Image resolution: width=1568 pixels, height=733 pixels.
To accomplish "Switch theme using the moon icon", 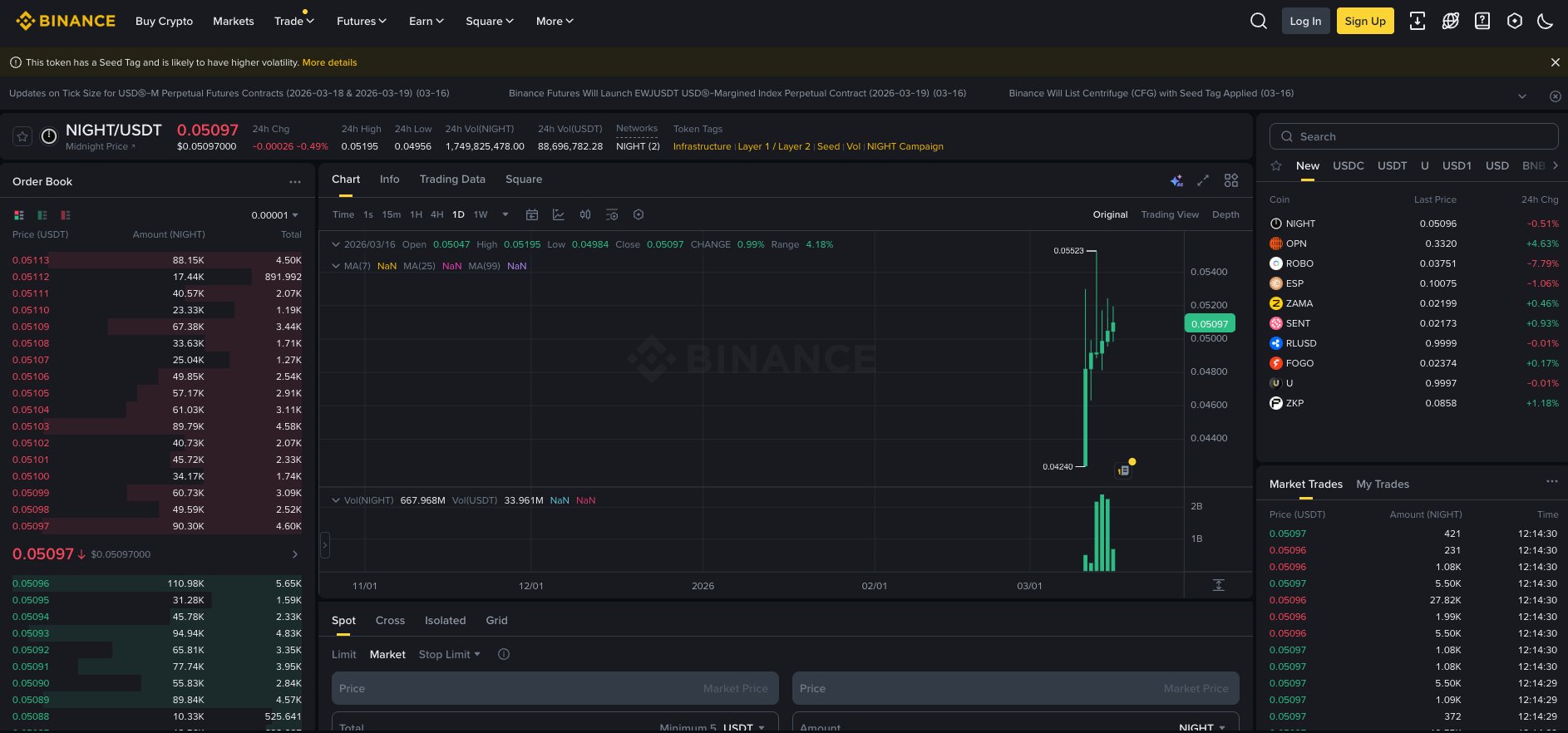I will click(1545, 22).
